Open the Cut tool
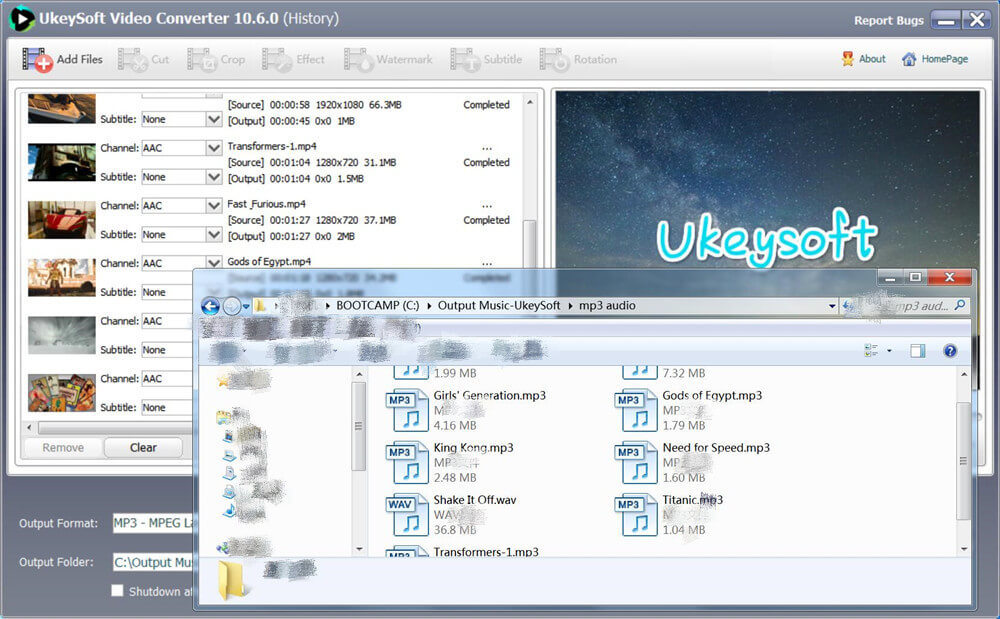Image resolution: width=1000 pixels, height=619 pixels. tap(143, 59)
